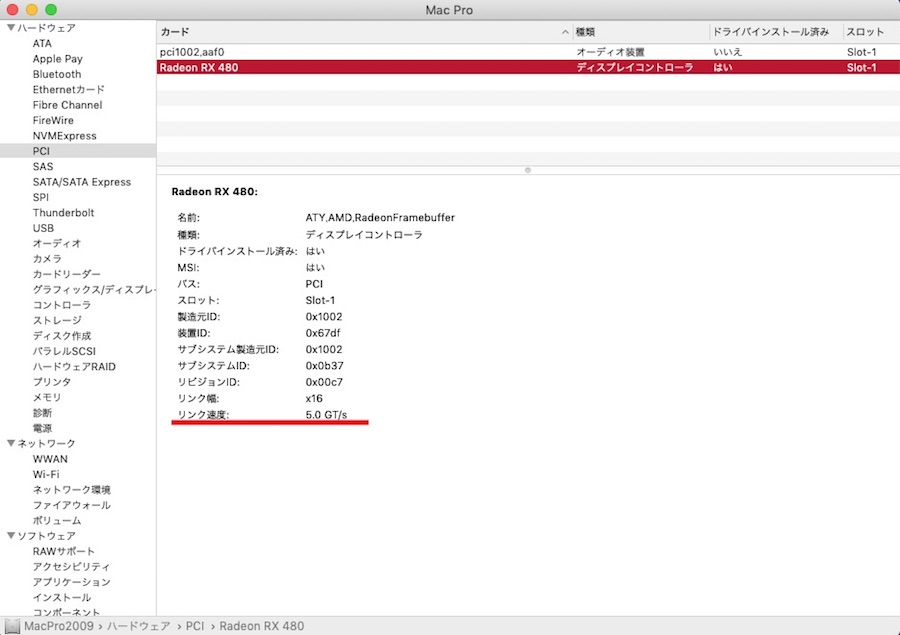Show インストール information
Image resolution: width=900 pixels, height=635 pixels.
62,598
